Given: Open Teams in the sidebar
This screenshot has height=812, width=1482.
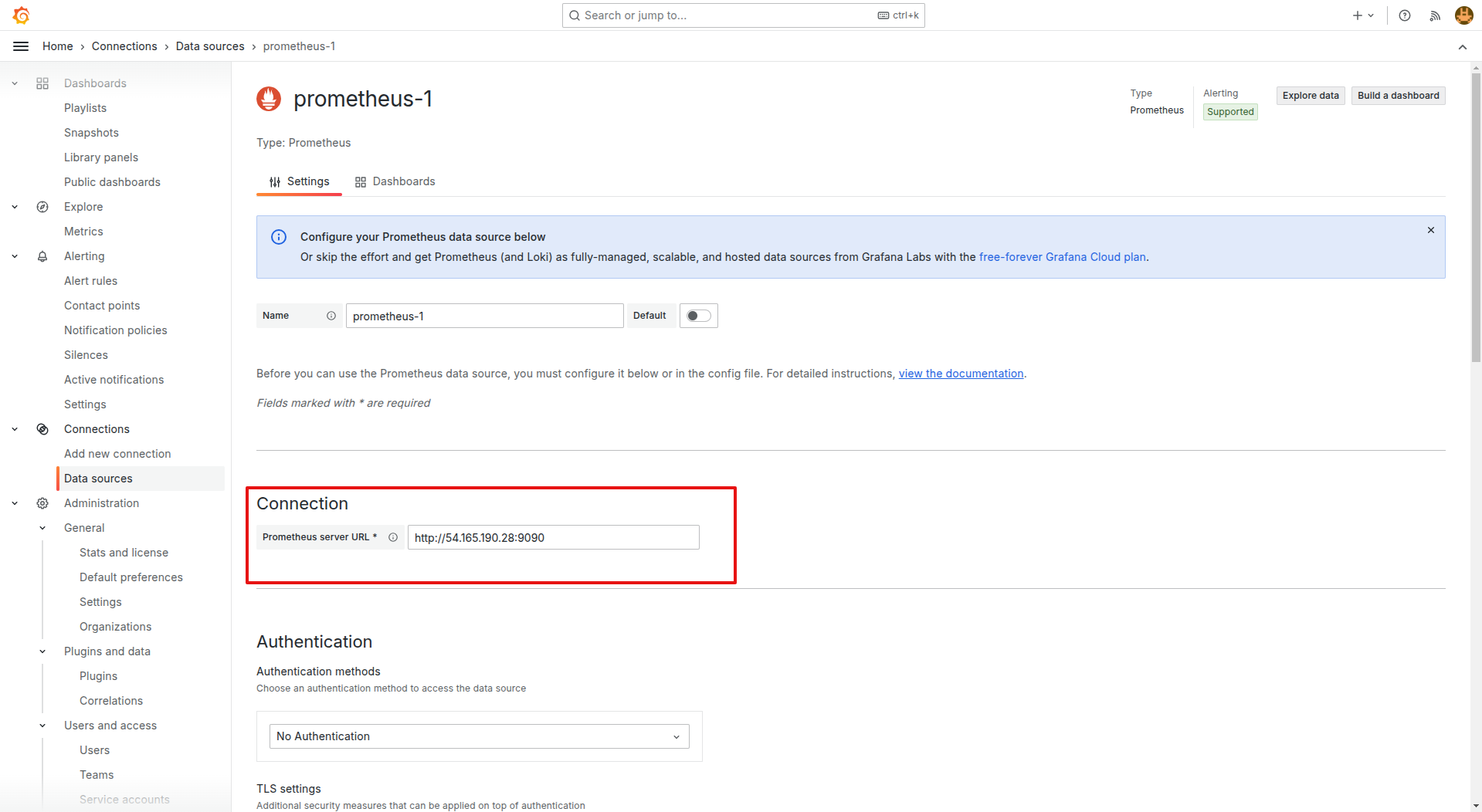Looking at the screenshot, I should click(x=97, y=775).
